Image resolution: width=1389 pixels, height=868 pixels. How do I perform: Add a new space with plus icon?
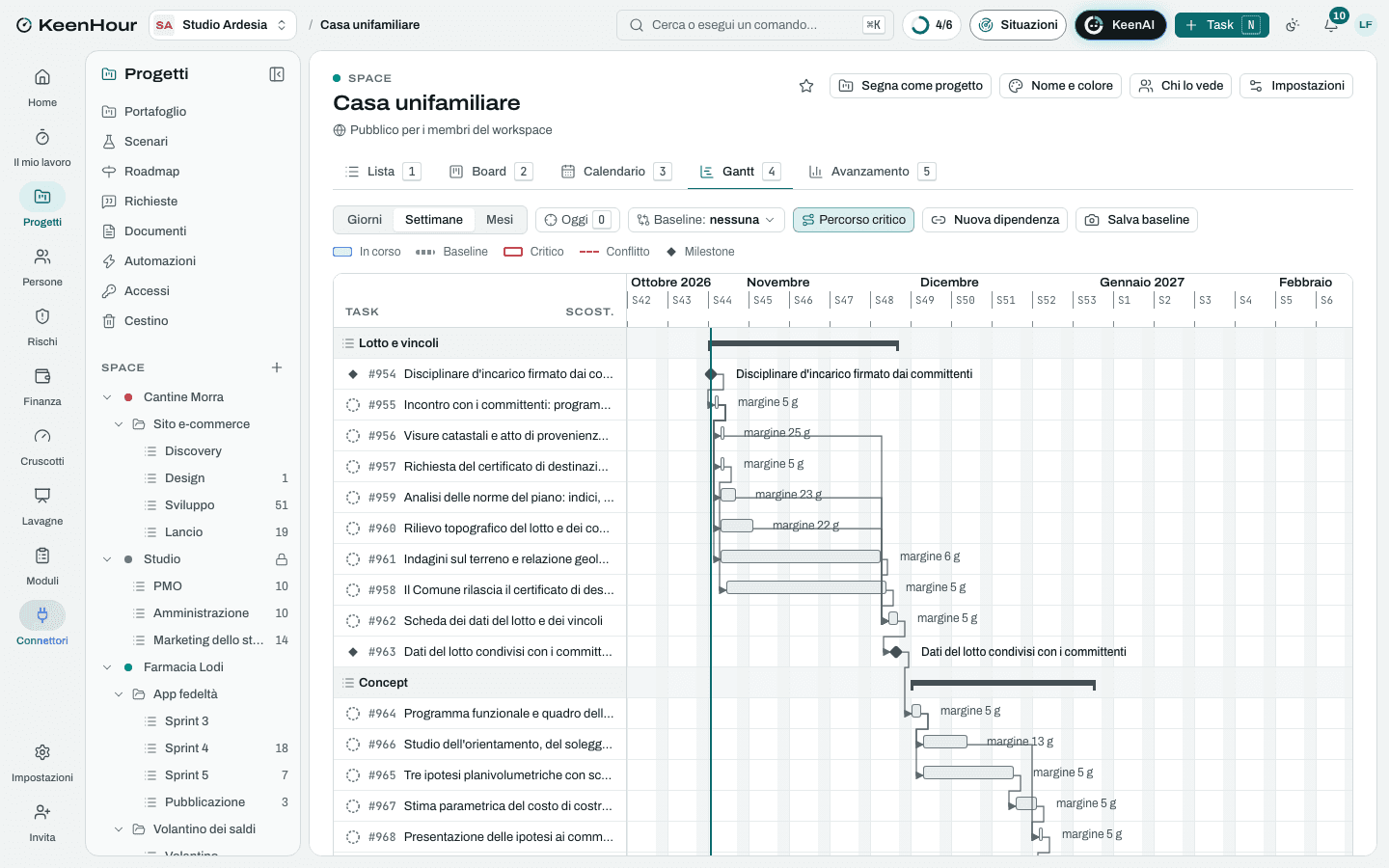[277, 367]
